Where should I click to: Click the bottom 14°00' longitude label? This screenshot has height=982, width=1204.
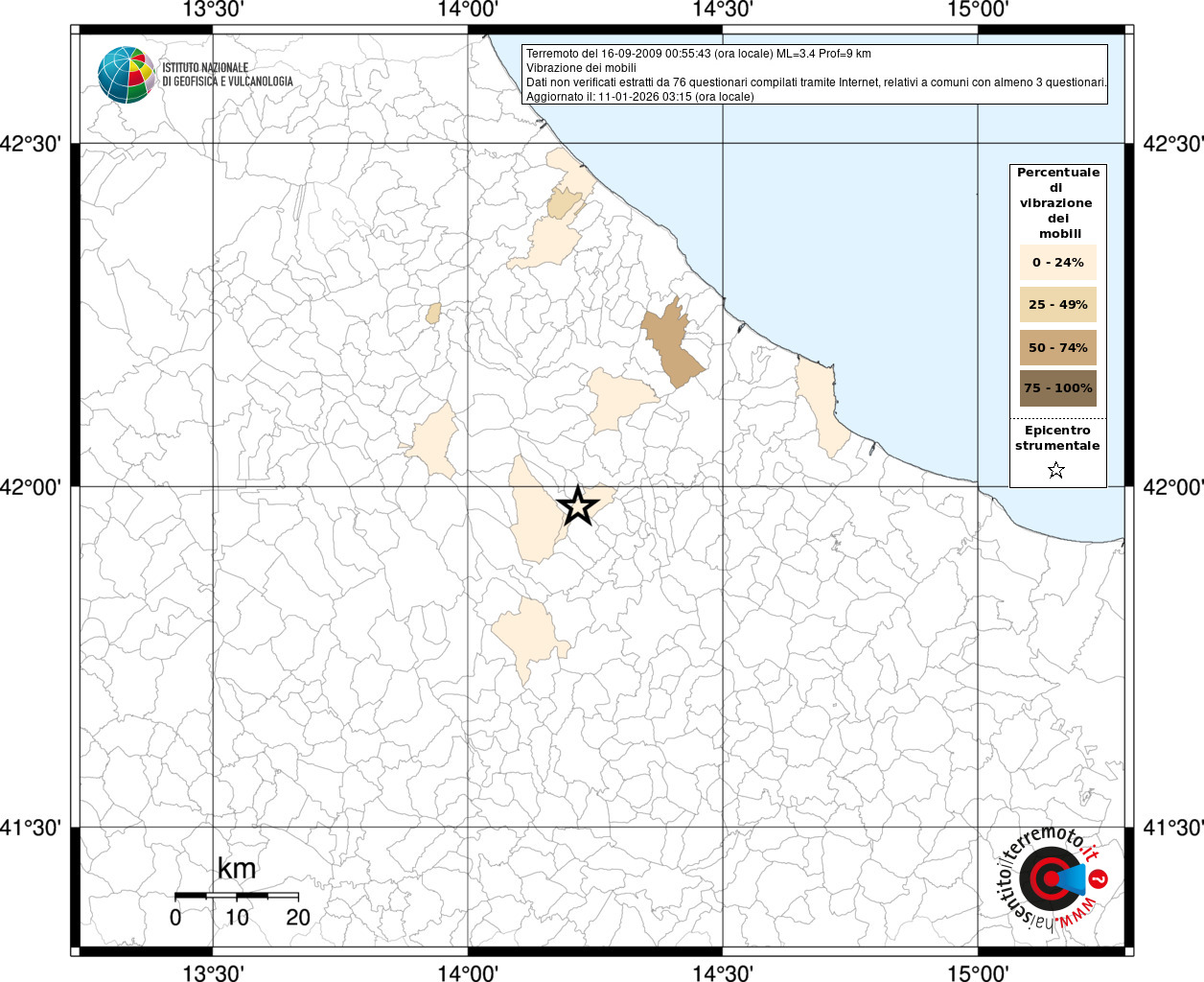468,973
